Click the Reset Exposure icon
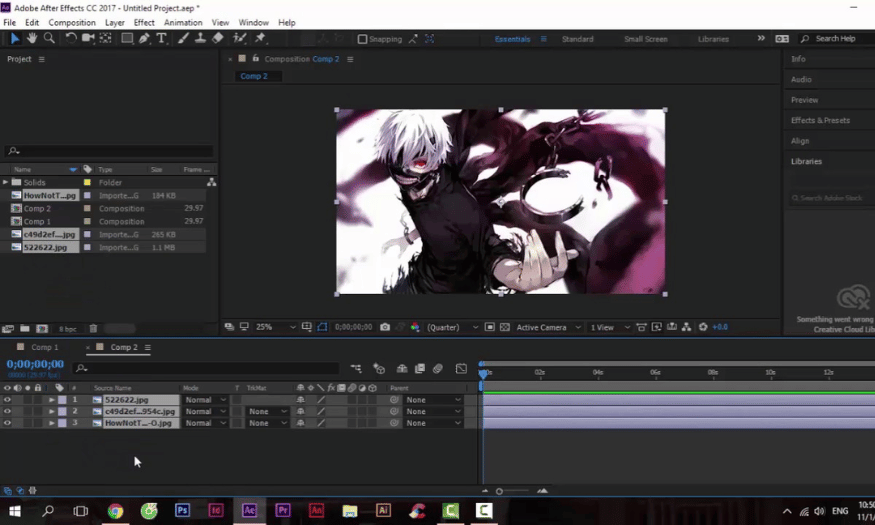Image resolution: width=875 pixels, height=525 pixels. (x=703, y=327)
